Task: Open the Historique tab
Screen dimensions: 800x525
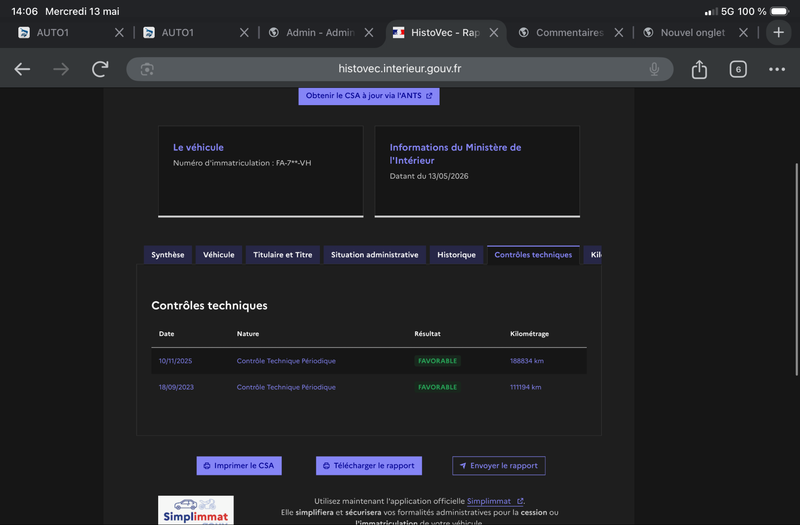Action: pyautogui.click(x=456, y=255)
